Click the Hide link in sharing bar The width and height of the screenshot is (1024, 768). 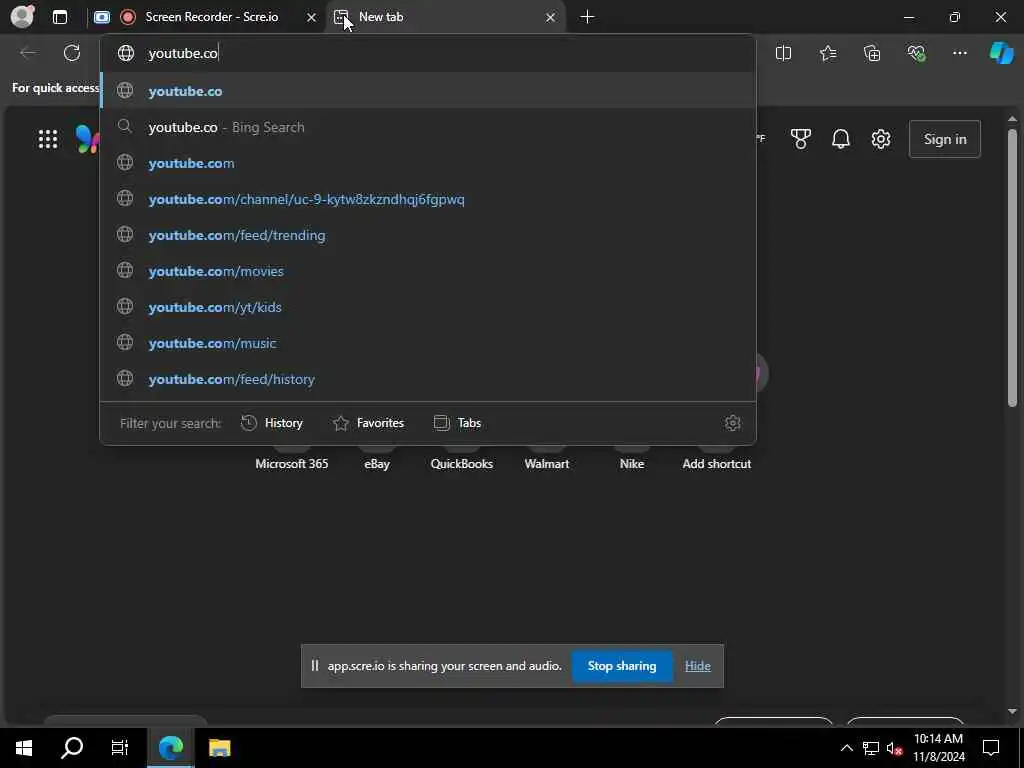(697, 665)
